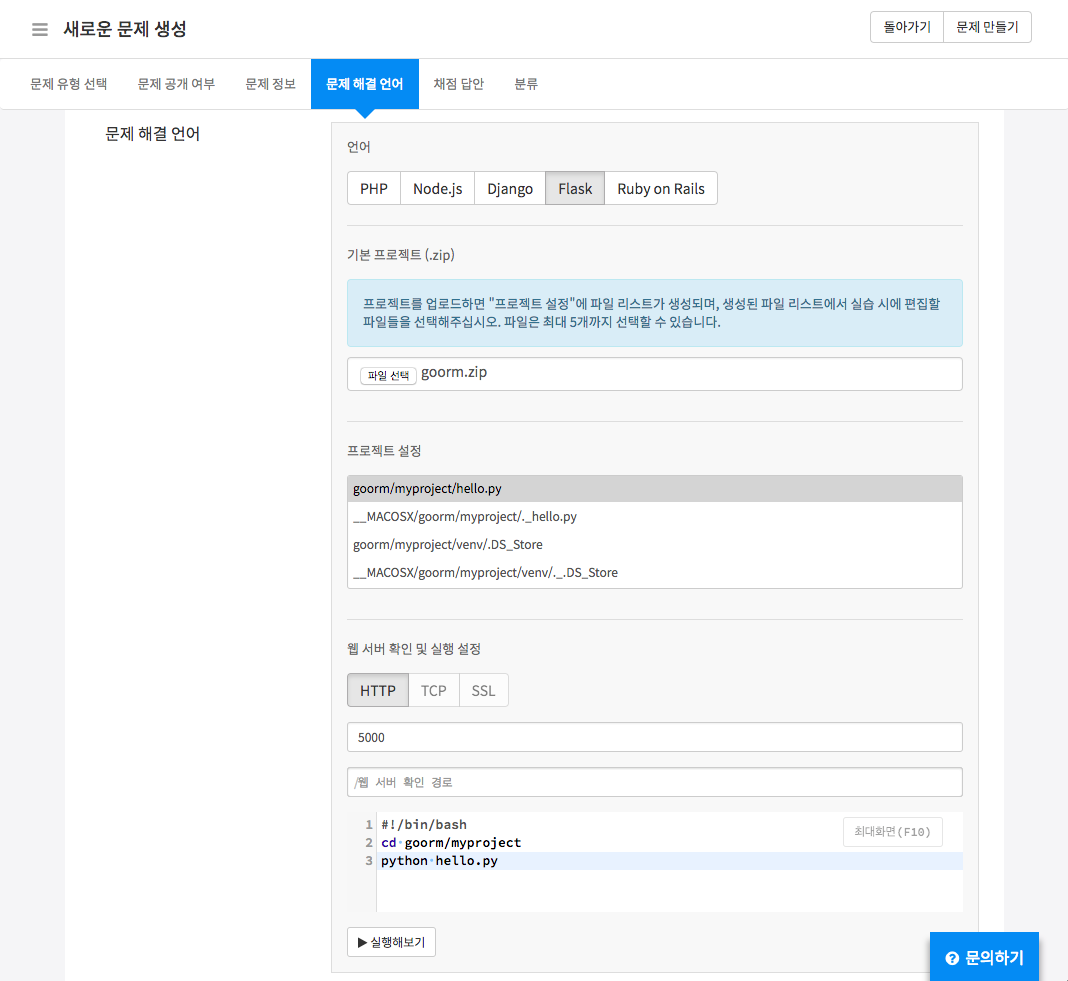Click the port number field showing 5000
Viewport: 1068px width, 981px height.
coord(654,737)
